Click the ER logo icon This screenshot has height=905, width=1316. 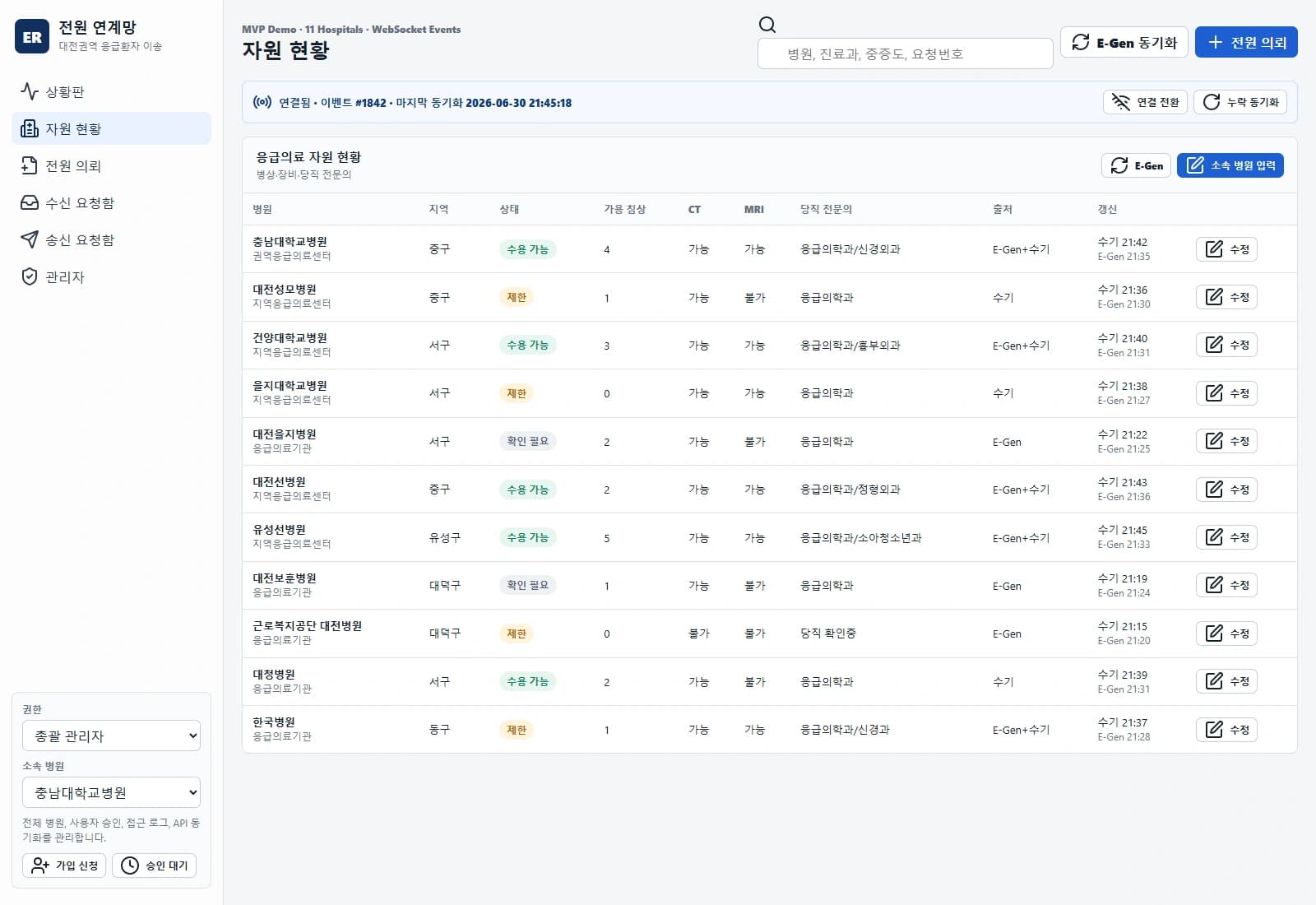[x=32, y=36]
